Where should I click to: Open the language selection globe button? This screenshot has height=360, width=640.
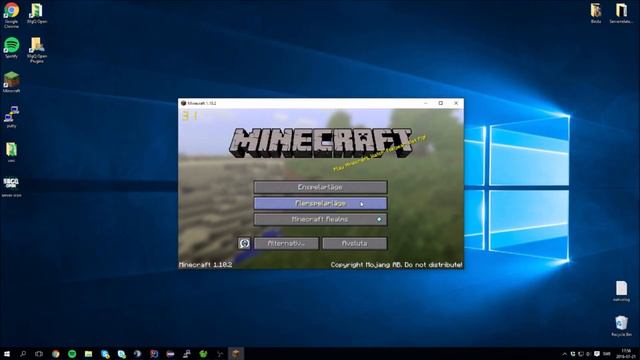pyautogui.click(x=244, y=243)
